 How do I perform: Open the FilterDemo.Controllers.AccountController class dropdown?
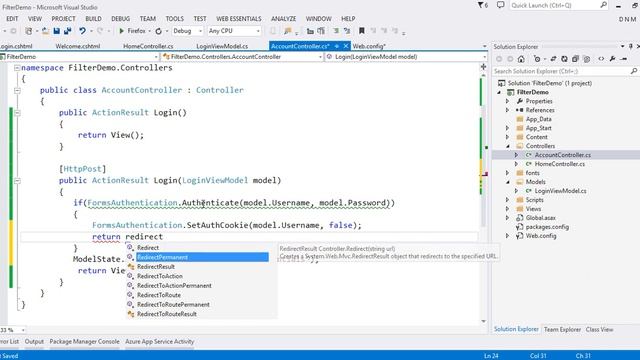(x=320, y=57)
